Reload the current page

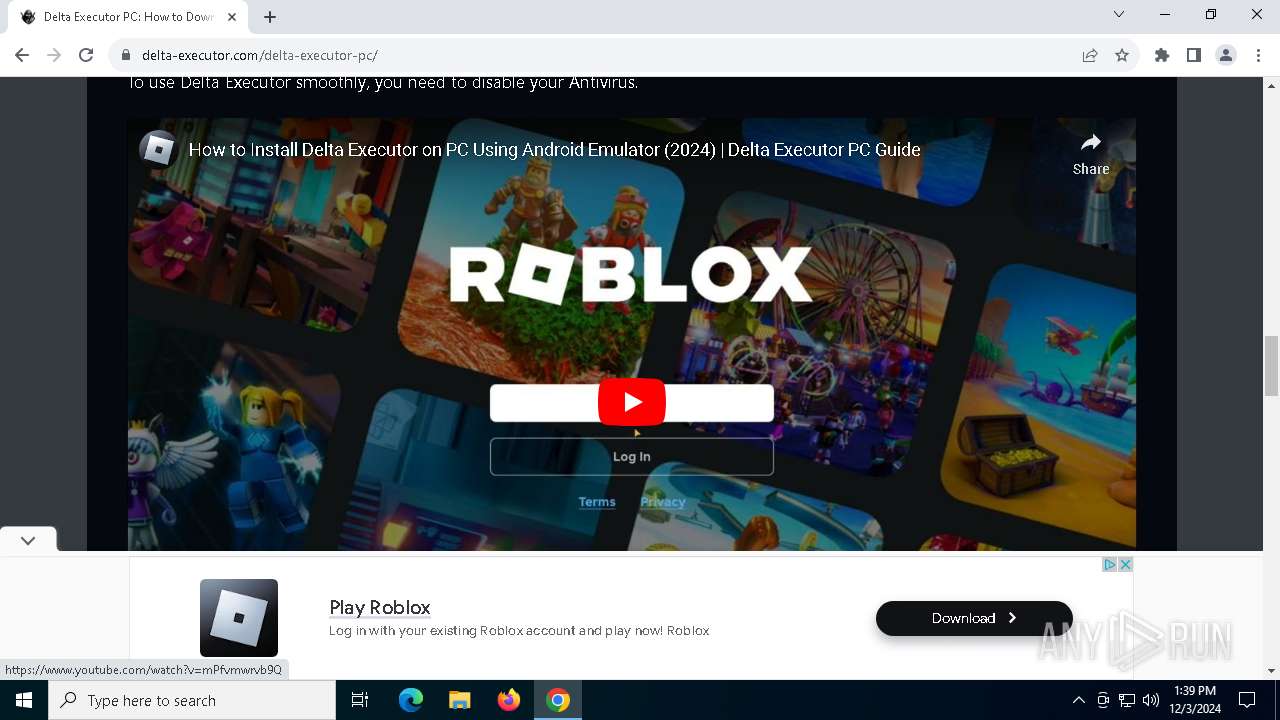pos(86,55)
